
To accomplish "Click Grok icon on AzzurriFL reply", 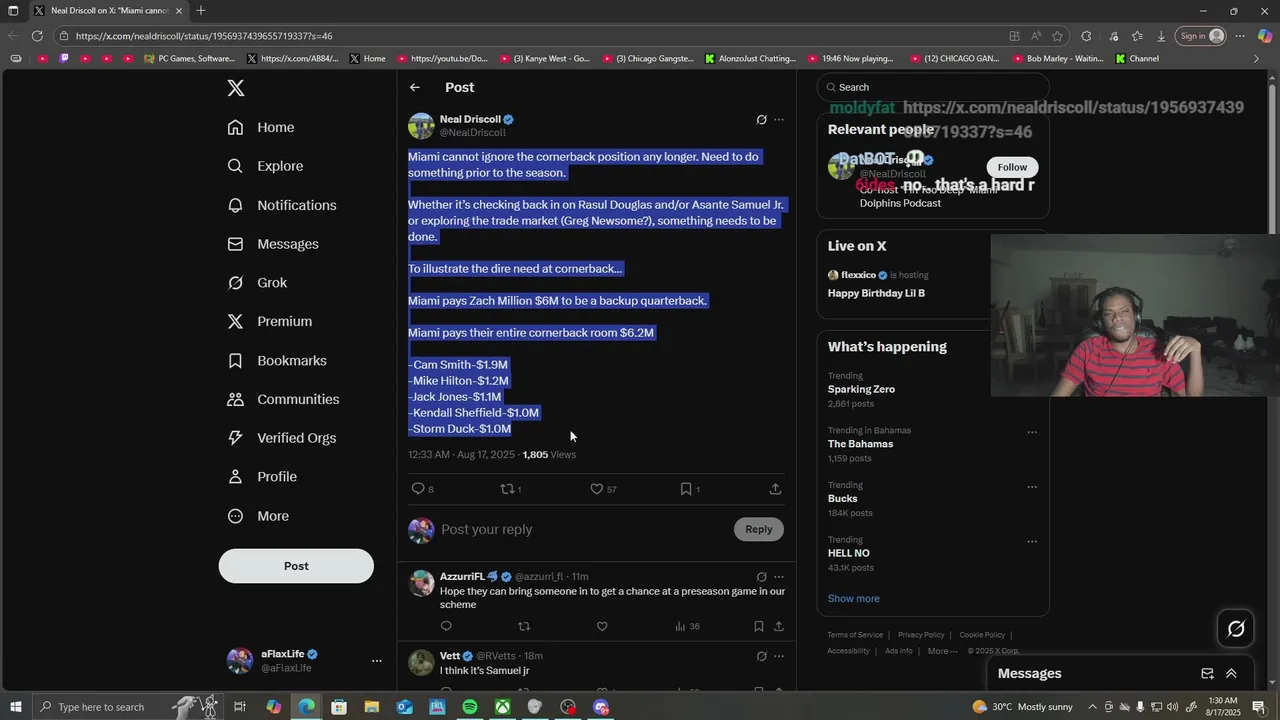I will click(761, 577).
